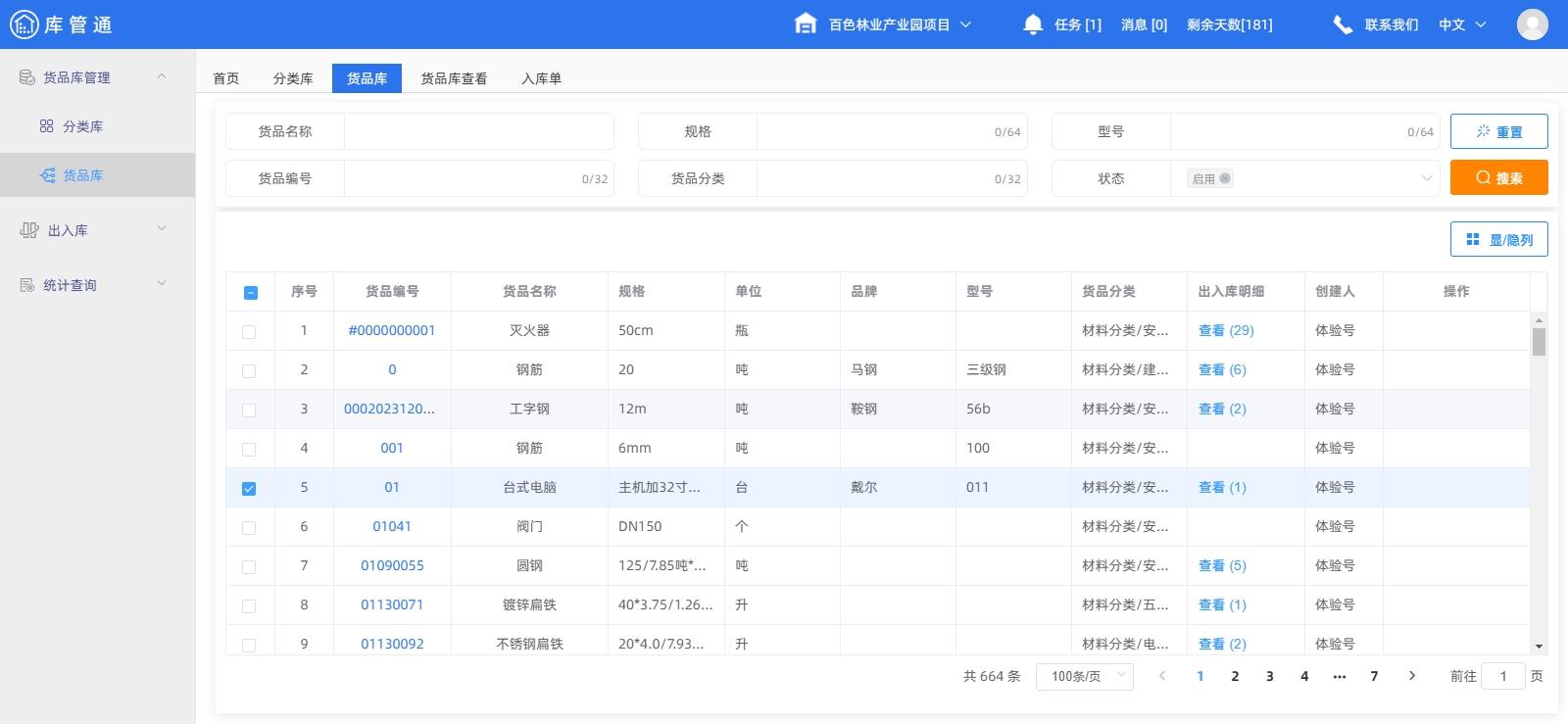Viewport: 1568px width, 724px height.
Task: Click the 分类库 grid icon in sidebar
Action: click(x=46, y=126)
